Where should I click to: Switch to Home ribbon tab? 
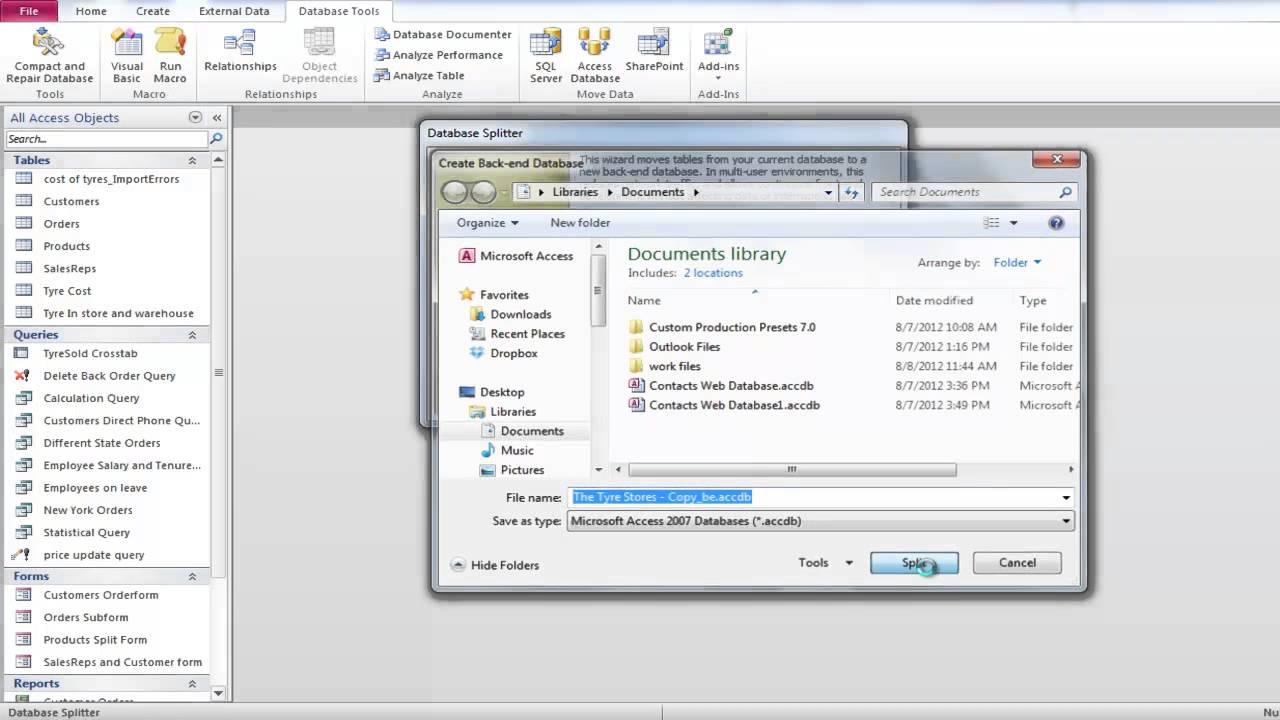tap(91, 11)
